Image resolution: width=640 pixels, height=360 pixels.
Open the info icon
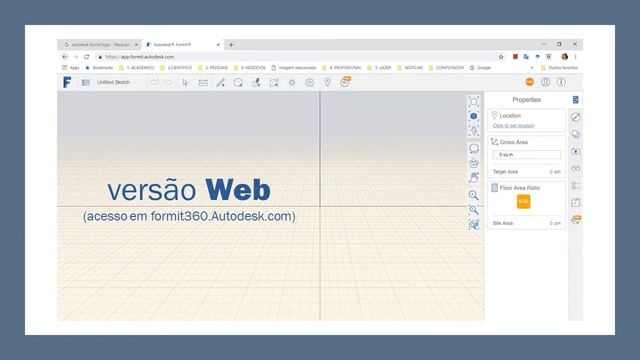562,82
